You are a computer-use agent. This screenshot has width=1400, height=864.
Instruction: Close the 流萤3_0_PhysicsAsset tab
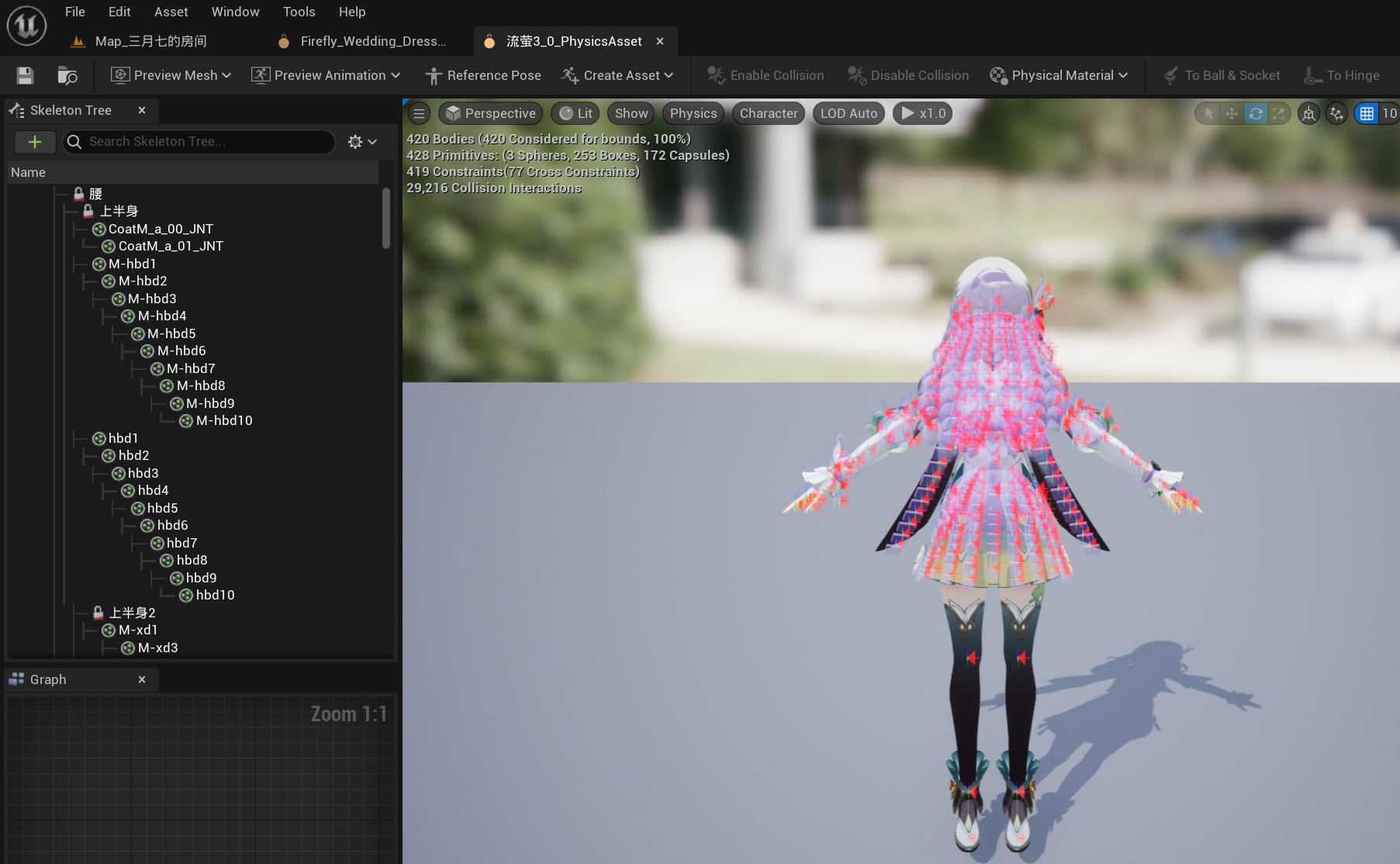(x=660, y=41)
